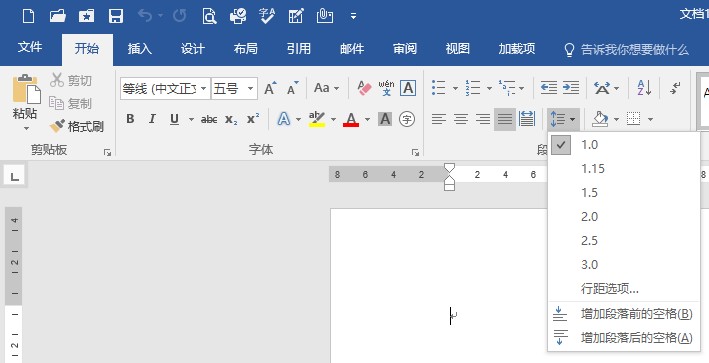Toggle underline formatting
Screen dimensions: 709x363
point(174,119)
